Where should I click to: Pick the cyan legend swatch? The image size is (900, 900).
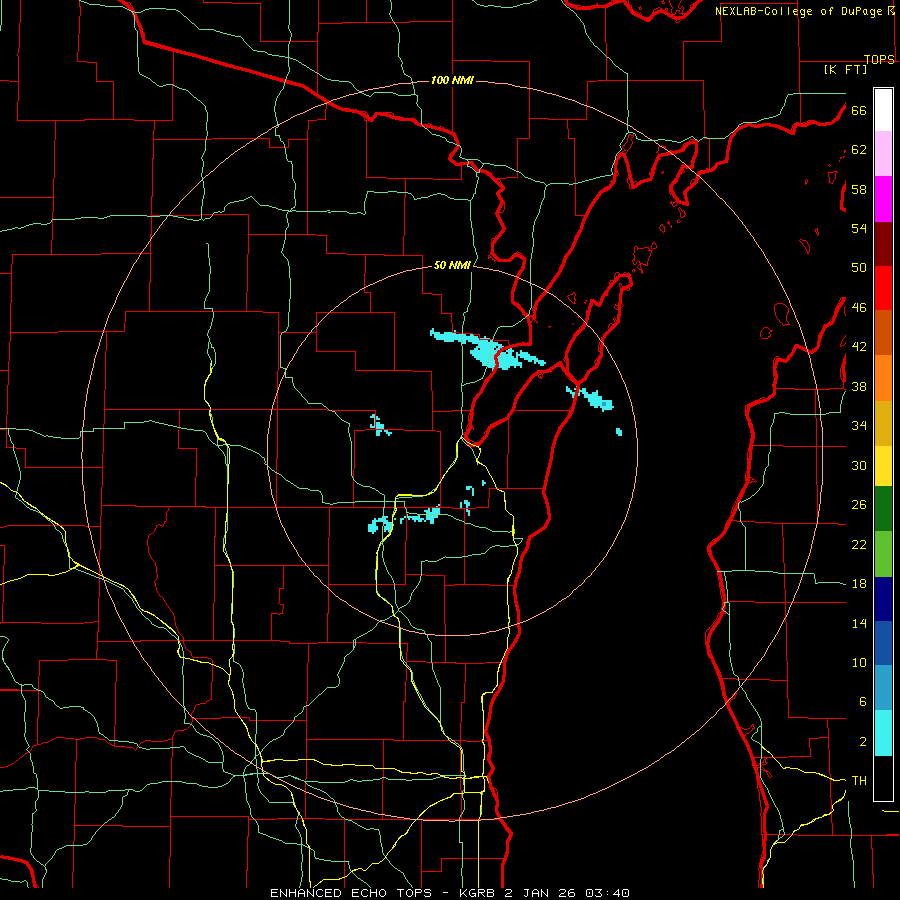[x=883, y=733]
